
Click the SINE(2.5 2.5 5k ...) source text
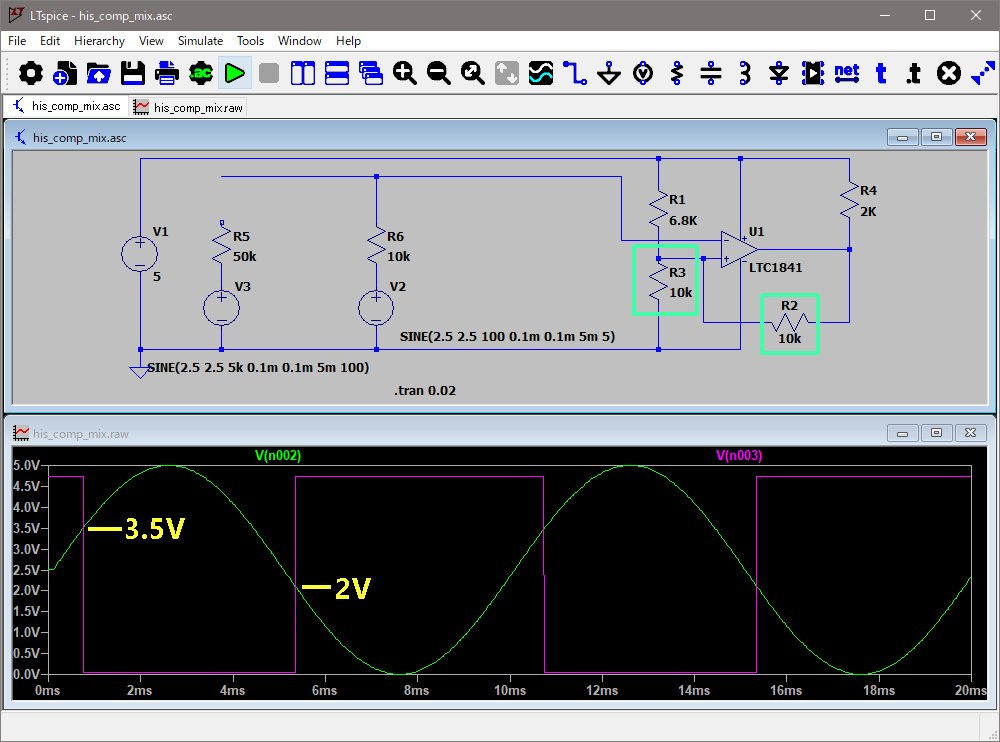pos(258,367)
